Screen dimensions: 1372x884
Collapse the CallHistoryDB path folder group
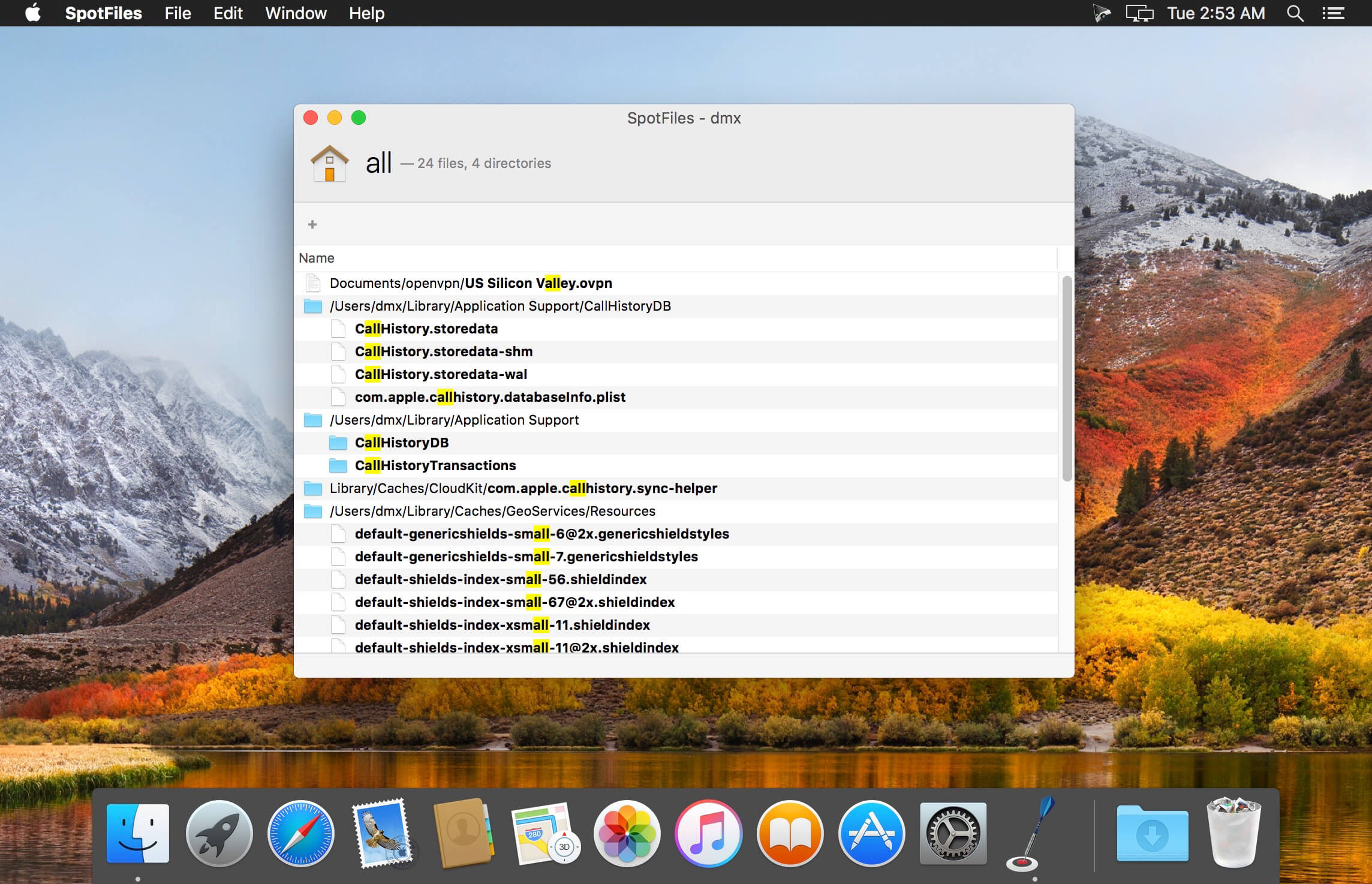(x=676, y=306)
